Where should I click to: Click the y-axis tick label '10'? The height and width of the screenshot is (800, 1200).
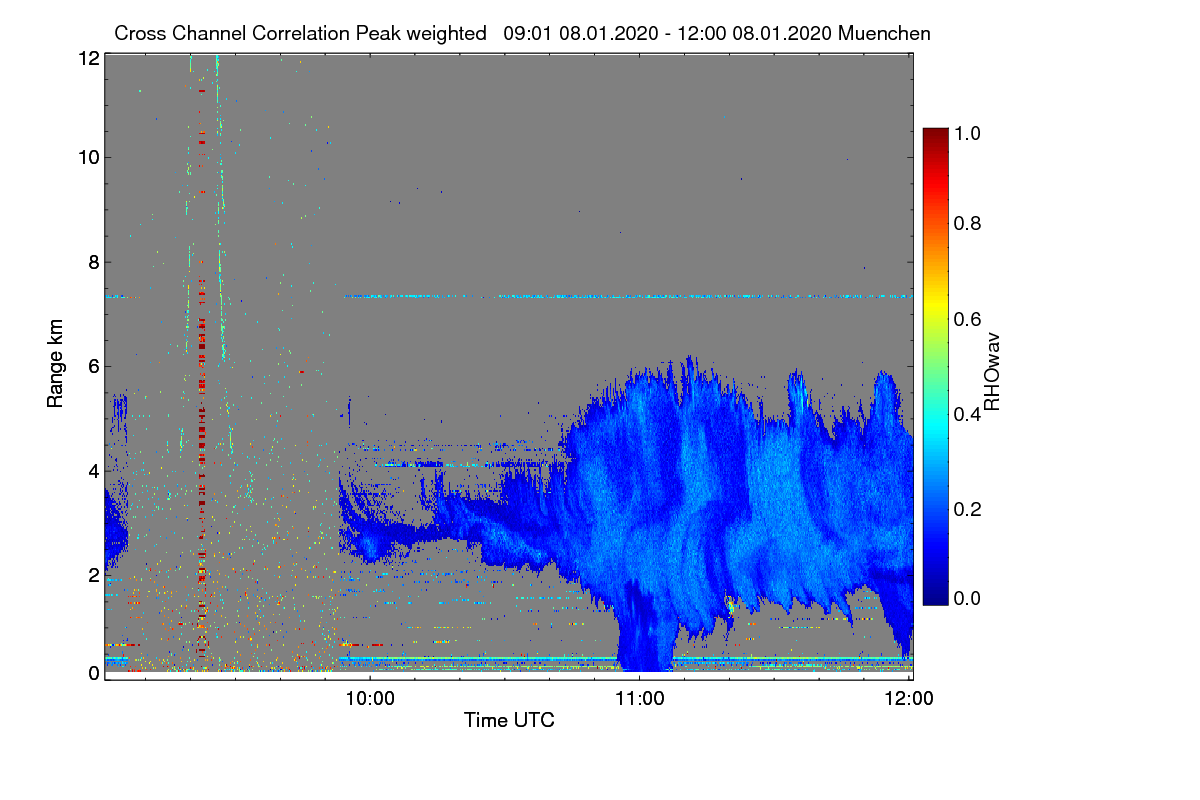88,157
